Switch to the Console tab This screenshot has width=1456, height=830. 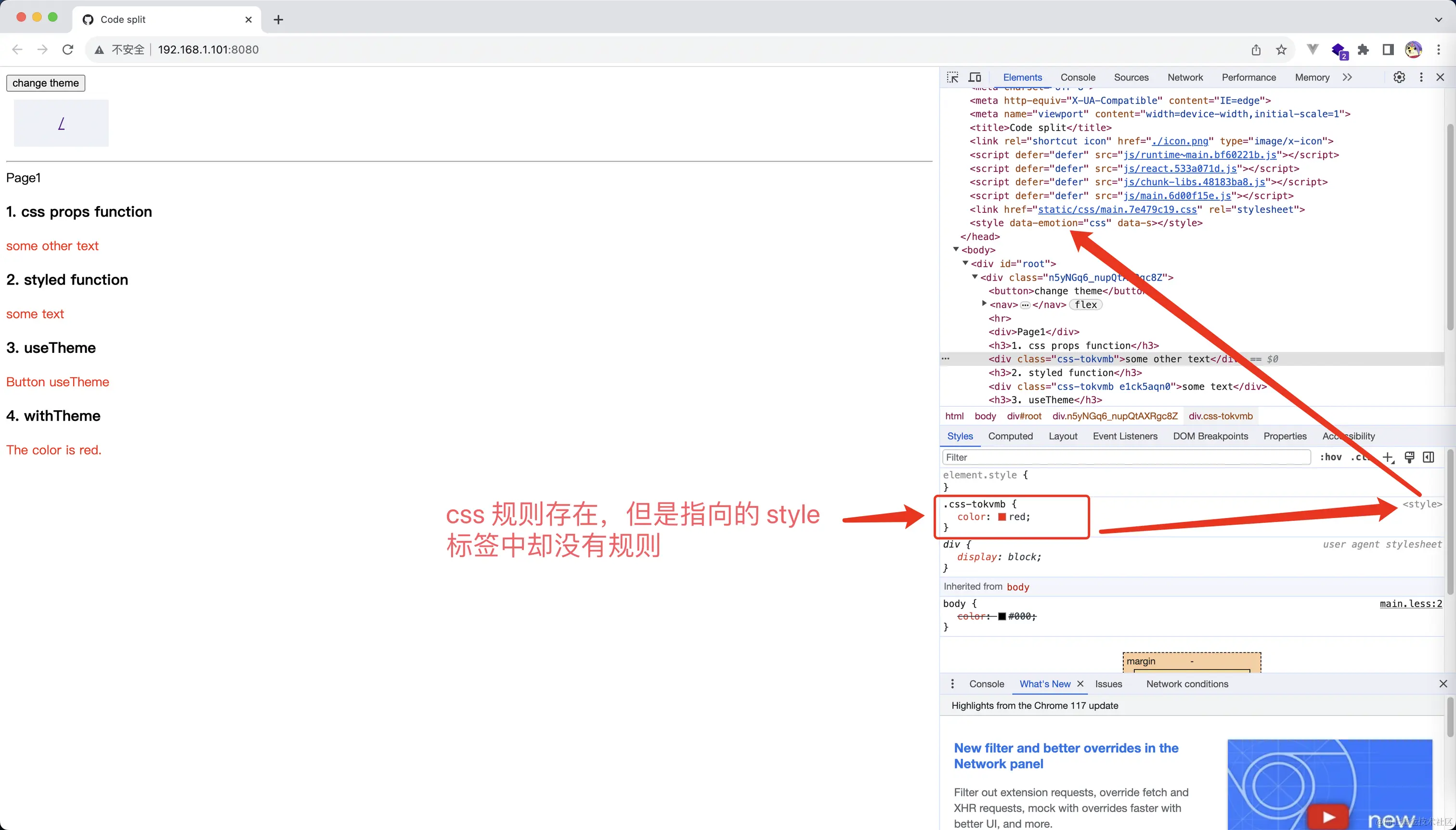[x=1078, y=77]
